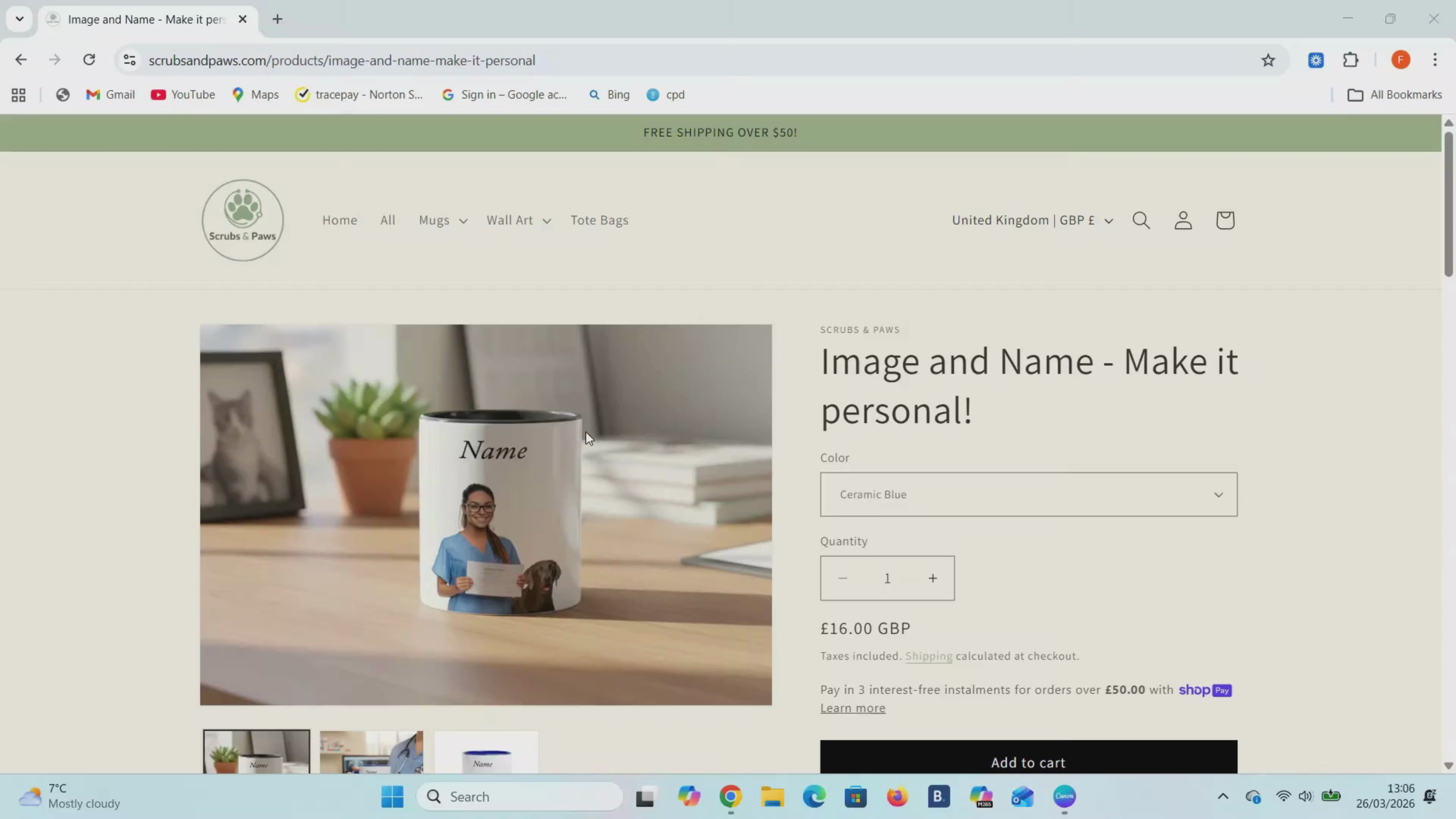Open a new browser tab

[278, 19]
